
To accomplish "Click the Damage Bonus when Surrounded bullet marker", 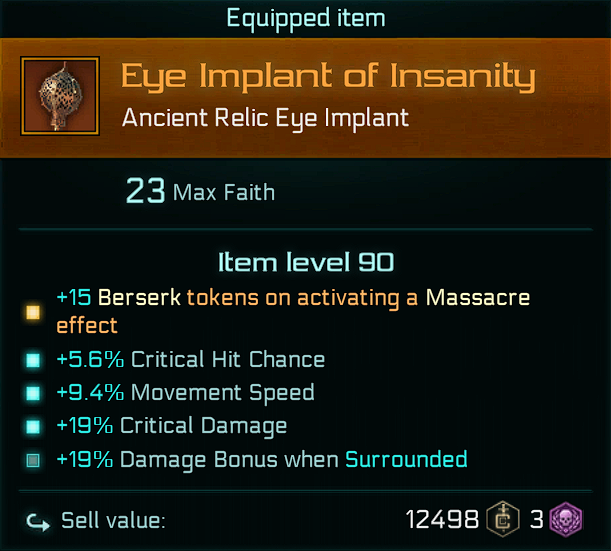I will (x=33, y=461).
